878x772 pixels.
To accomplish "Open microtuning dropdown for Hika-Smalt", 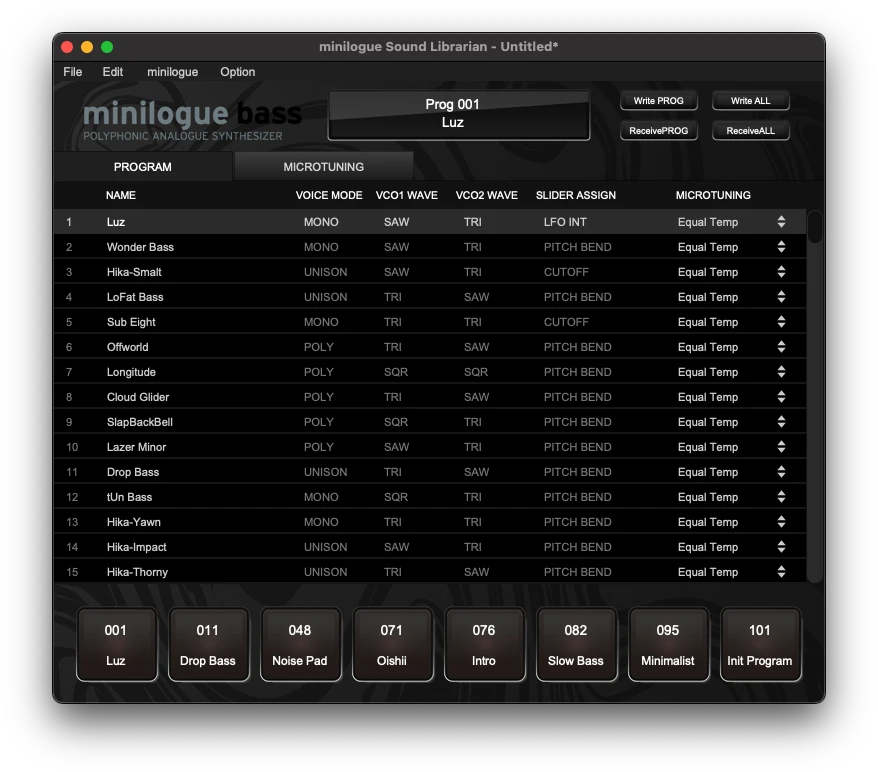I will pos(781,272).
